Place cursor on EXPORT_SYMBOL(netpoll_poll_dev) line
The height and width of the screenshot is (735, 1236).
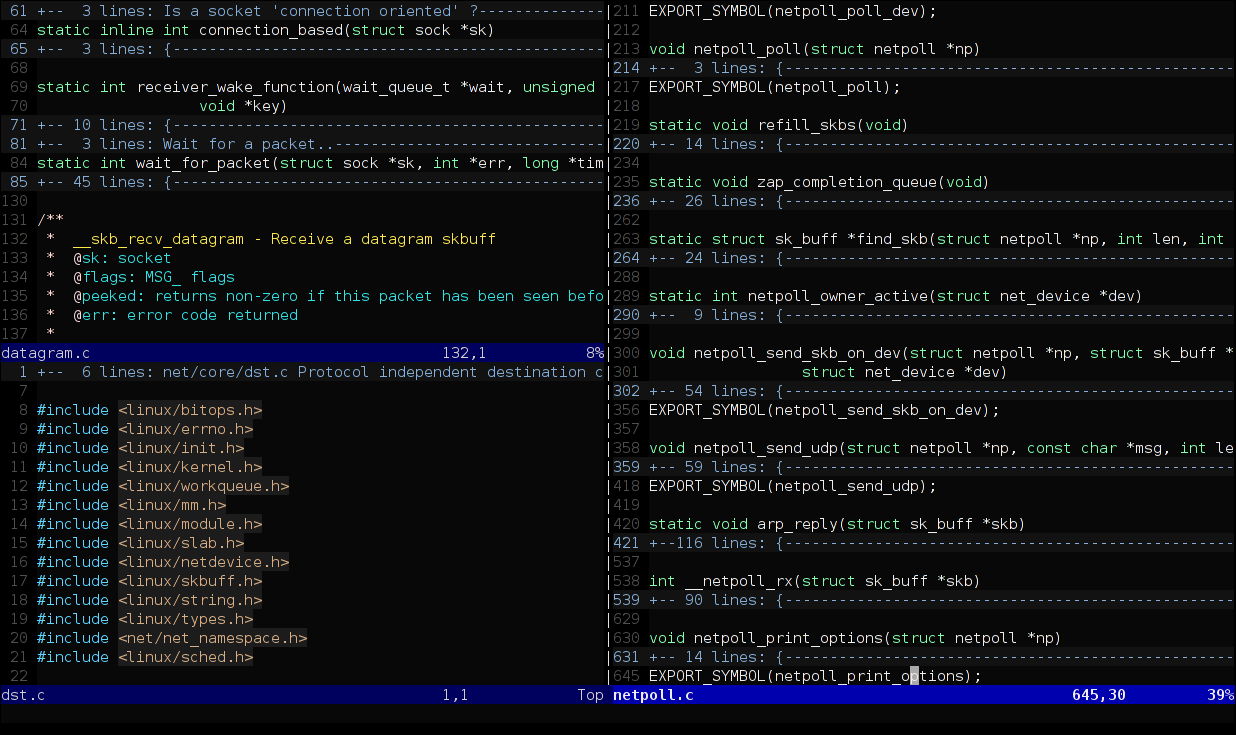click(790, 11)
